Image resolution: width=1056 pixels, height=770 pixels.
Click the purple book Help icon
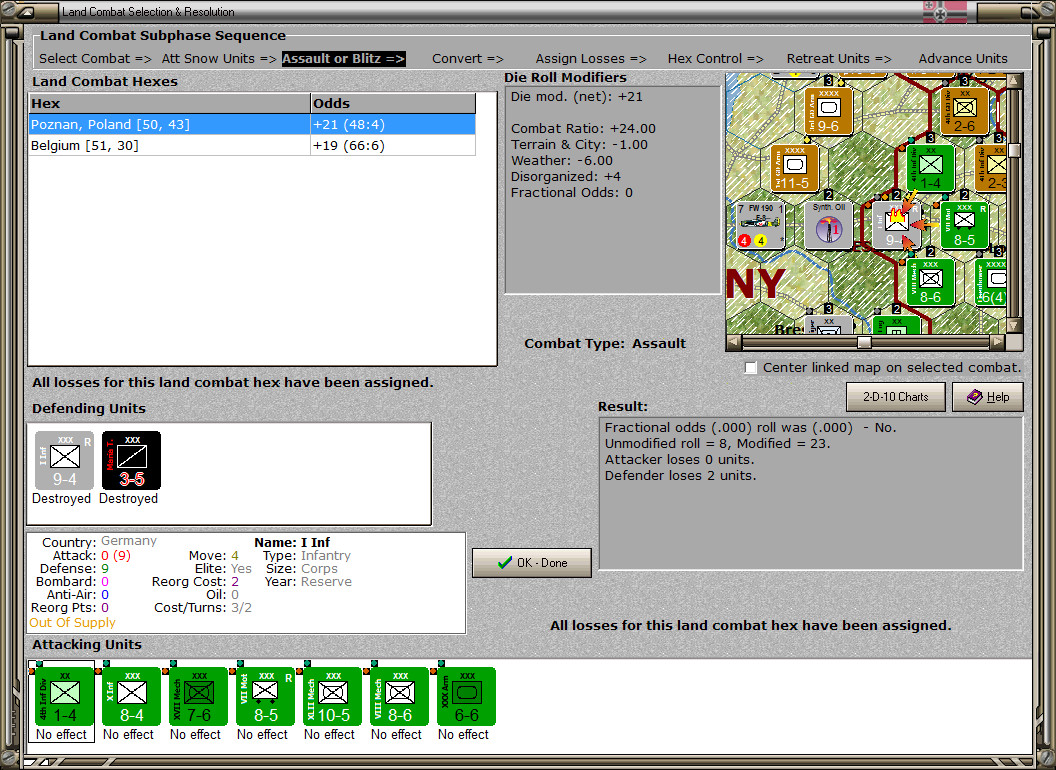[975, 397]
